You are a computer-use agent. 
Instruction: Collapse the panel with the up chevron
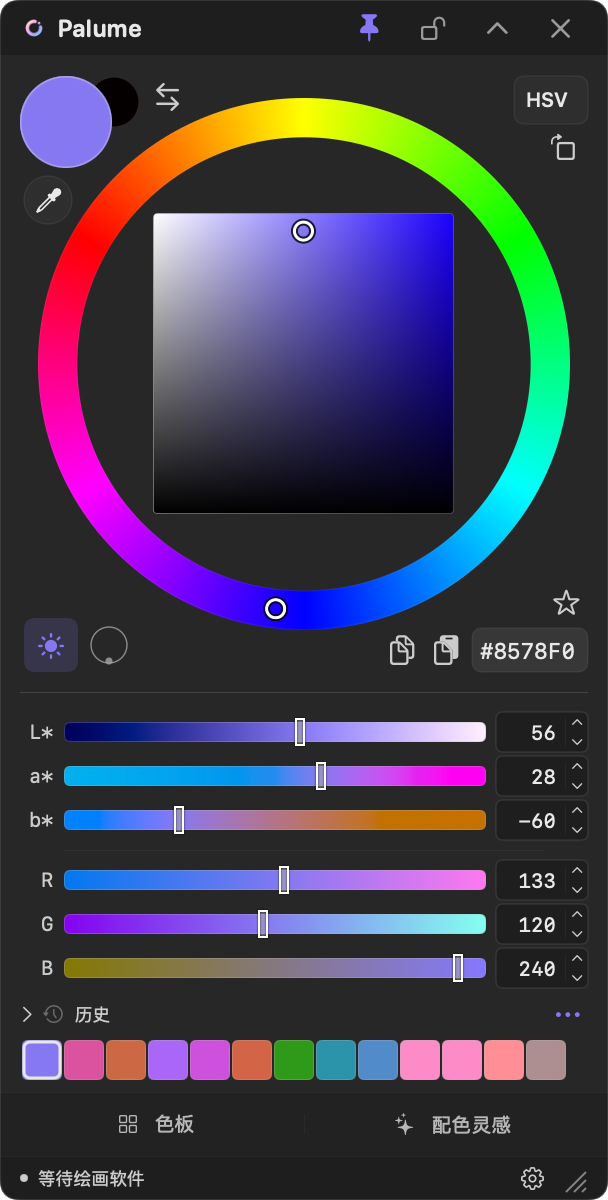497,28
